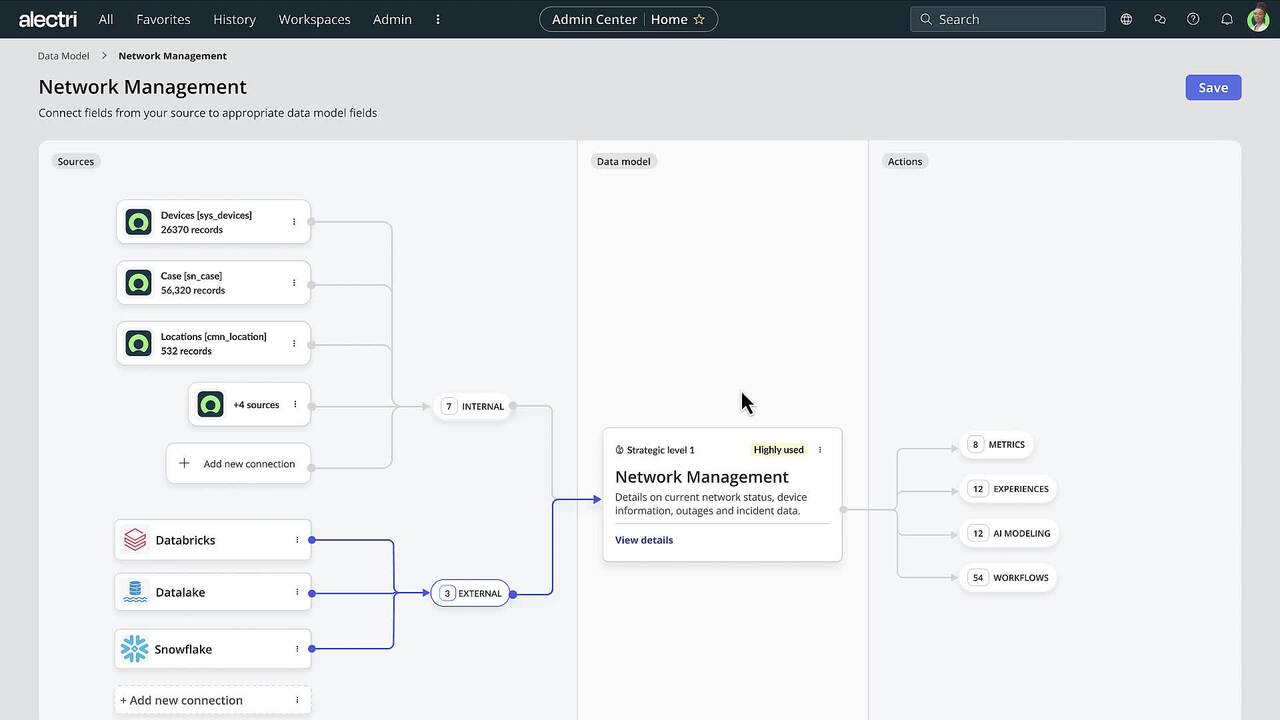Open the Workspaces menu
Image resolution: width=1280 pixels, height=720 pixels.
pyautogui.click(x=313, y=18)
